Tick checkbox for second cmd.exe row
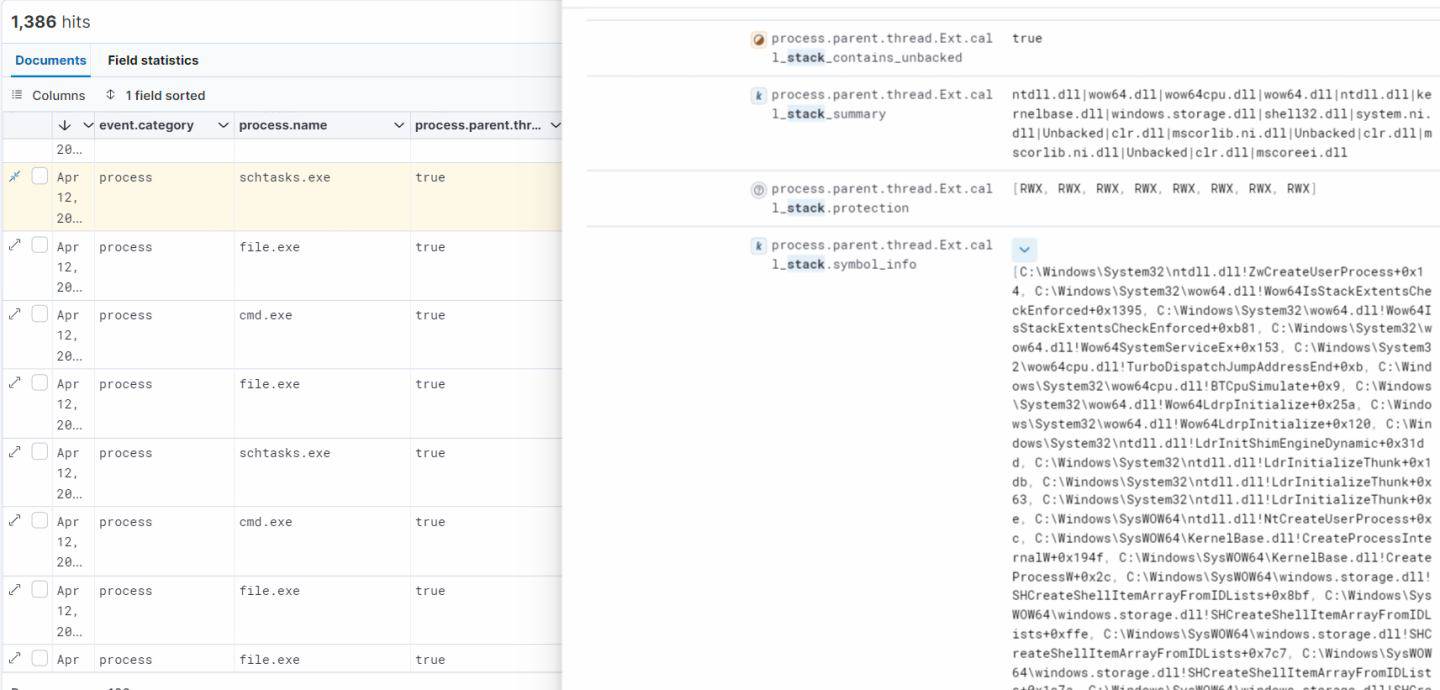 coord(40,521)
